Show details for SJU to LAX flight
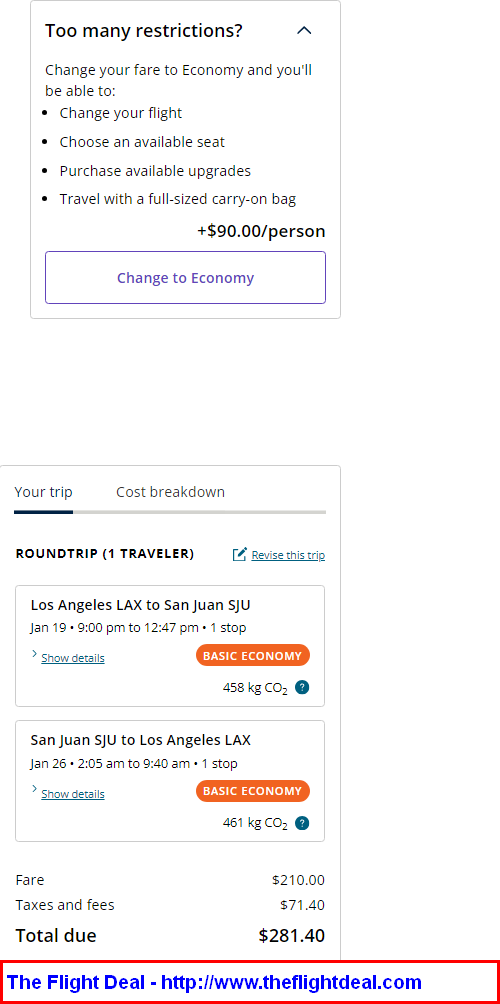The height and width of the screenshot is (1004, 500). (x=73, y=794)
